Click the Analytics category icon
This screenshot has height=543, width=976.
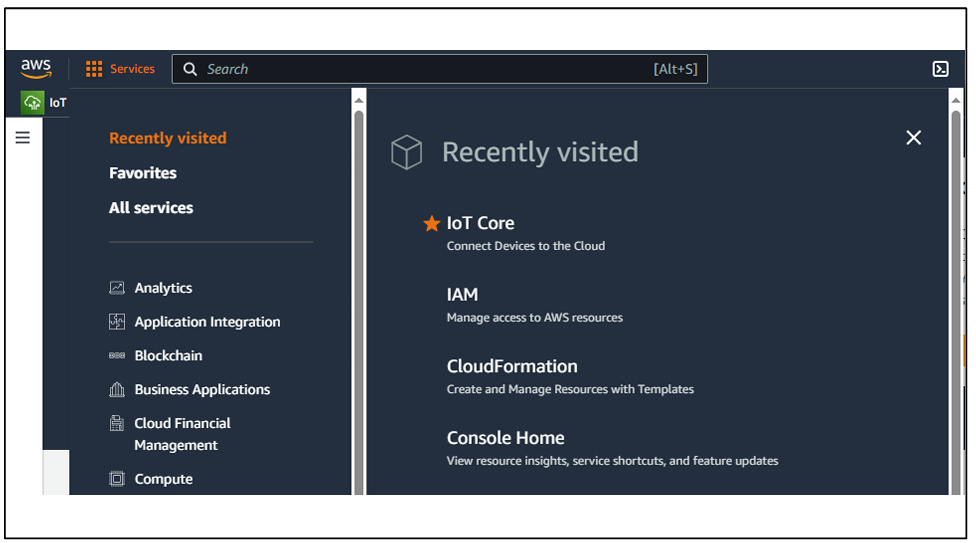click(x=117, y=288)
